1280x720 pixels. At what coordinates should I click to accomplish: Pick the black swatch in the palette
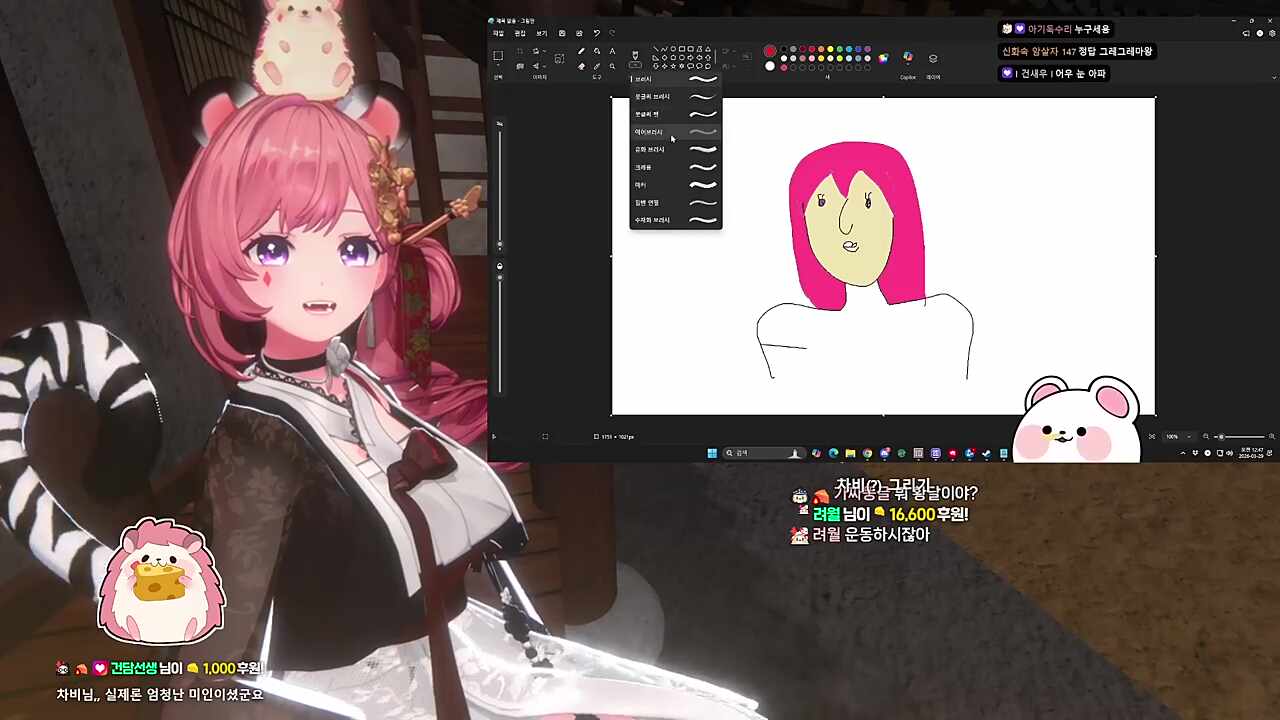(x=783, y=49)
